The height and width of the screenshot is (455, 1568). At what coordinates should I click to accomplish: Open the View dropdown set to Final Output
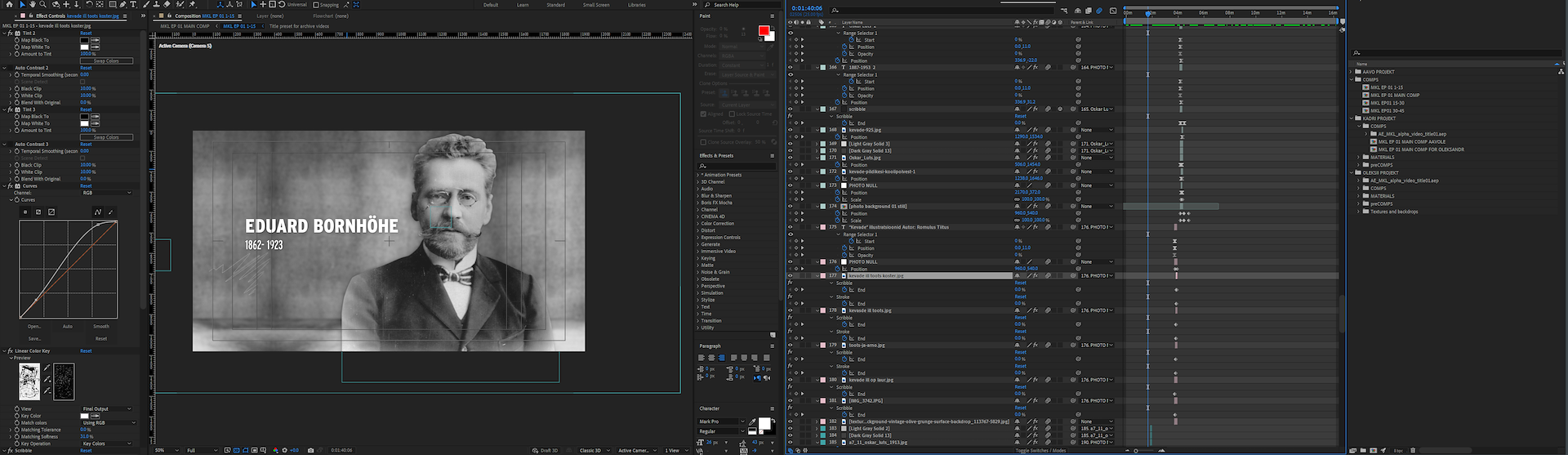click(106, 409)
